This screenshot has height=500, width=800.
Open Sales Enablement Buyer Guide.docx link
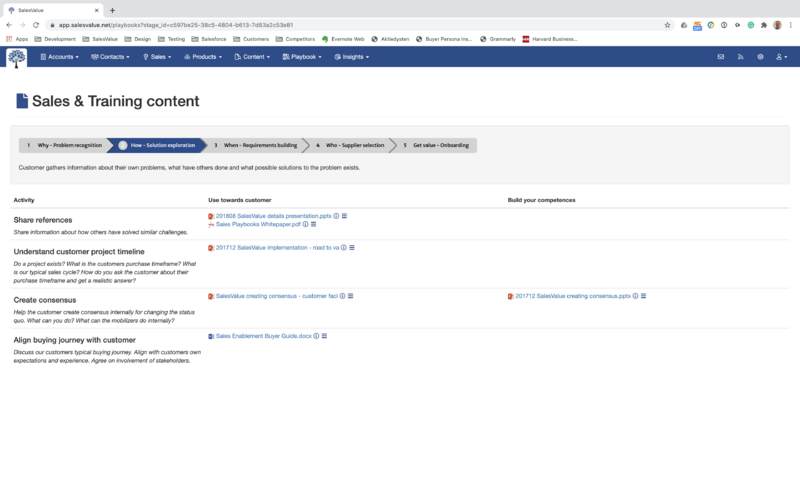click(263, 336)
